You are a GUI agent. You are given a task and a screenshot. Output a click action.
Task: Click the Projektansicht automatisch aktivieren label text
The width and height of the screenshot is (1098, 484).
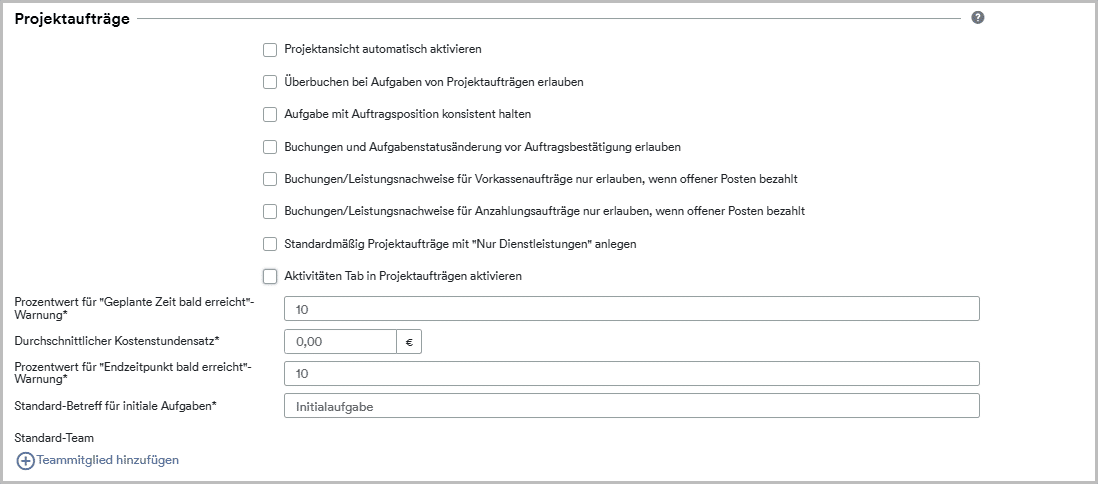pyautogui.click(x=383, y=50)
